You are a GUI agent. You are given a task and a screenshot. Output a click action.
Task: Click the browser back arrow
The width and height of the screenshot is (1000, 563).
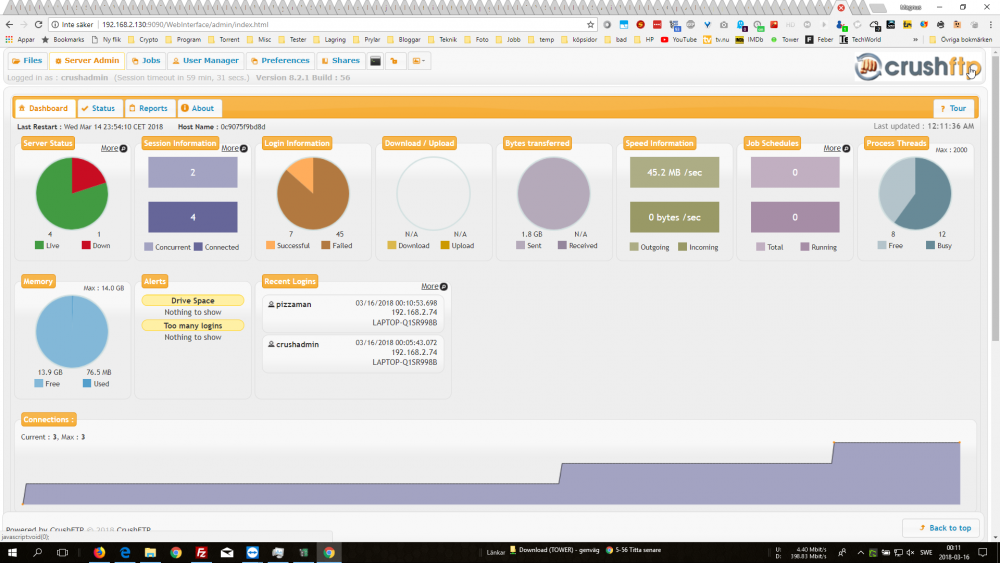[x=9, y=24]
